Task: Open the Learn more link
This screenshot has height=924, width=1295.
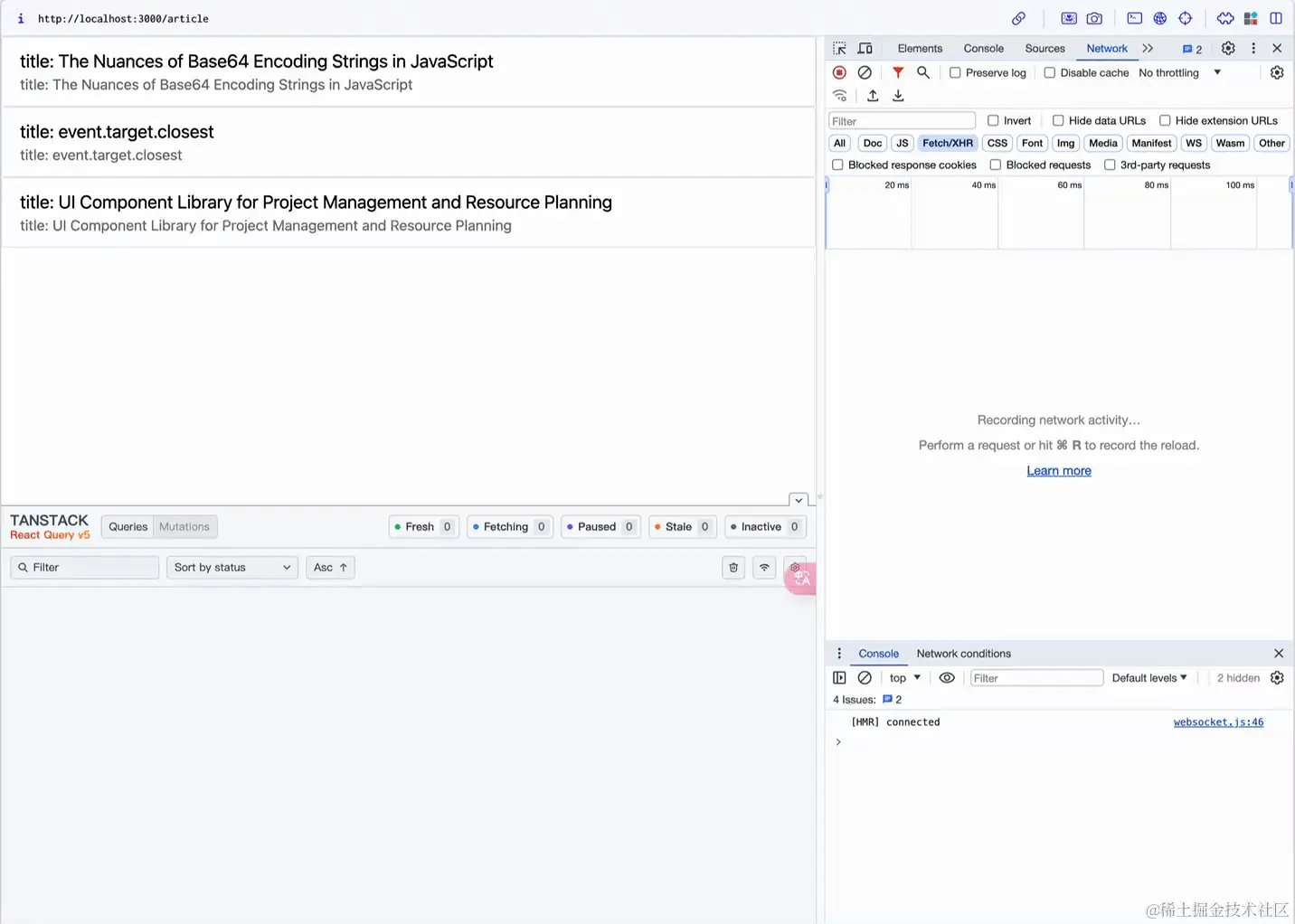Action: (1059, 471)
